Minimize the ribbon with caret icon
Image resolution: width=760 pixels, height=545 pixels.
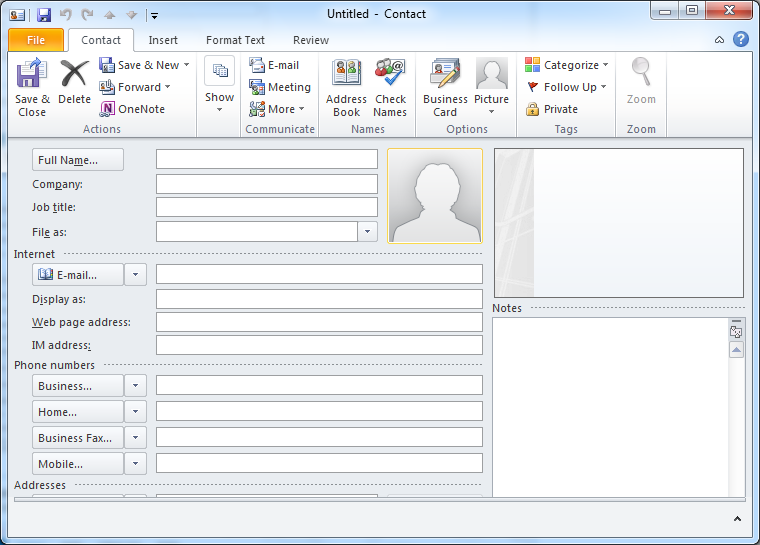[719, 40]
